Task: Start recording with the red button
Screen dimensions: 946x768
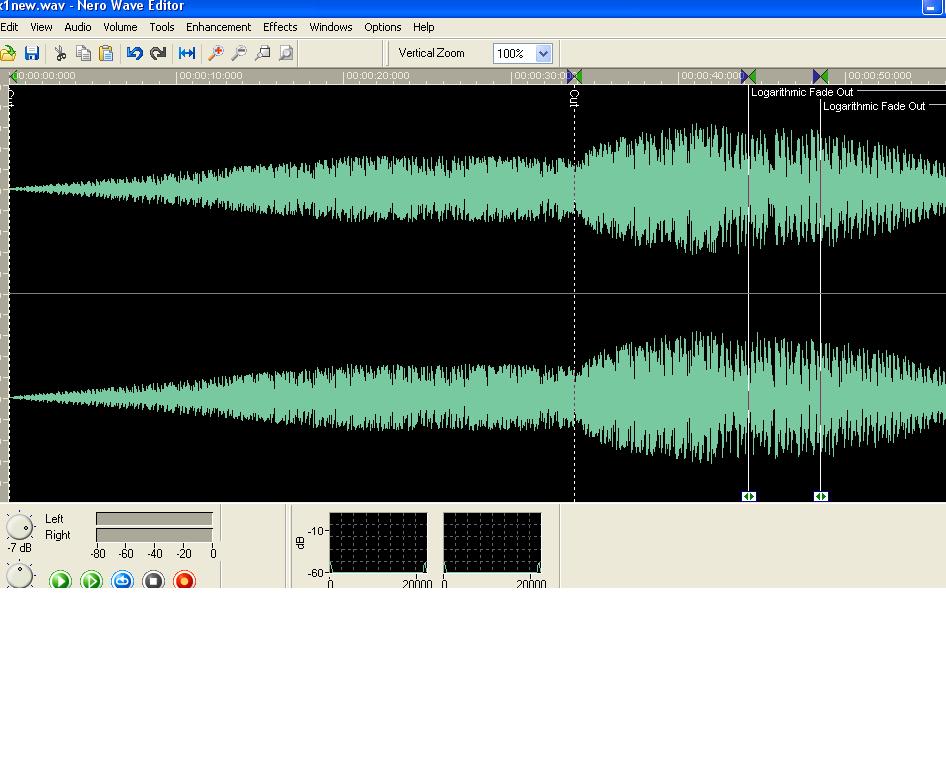Action: click(x=185, y=580)
